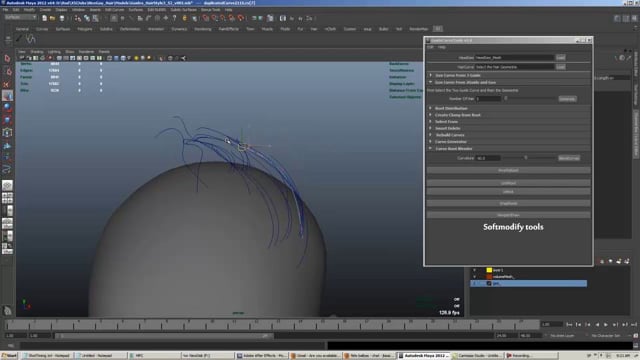This screenshot has height=360, width=640.
Task: Click the Four View layout icon
Action: click(7, 198)
